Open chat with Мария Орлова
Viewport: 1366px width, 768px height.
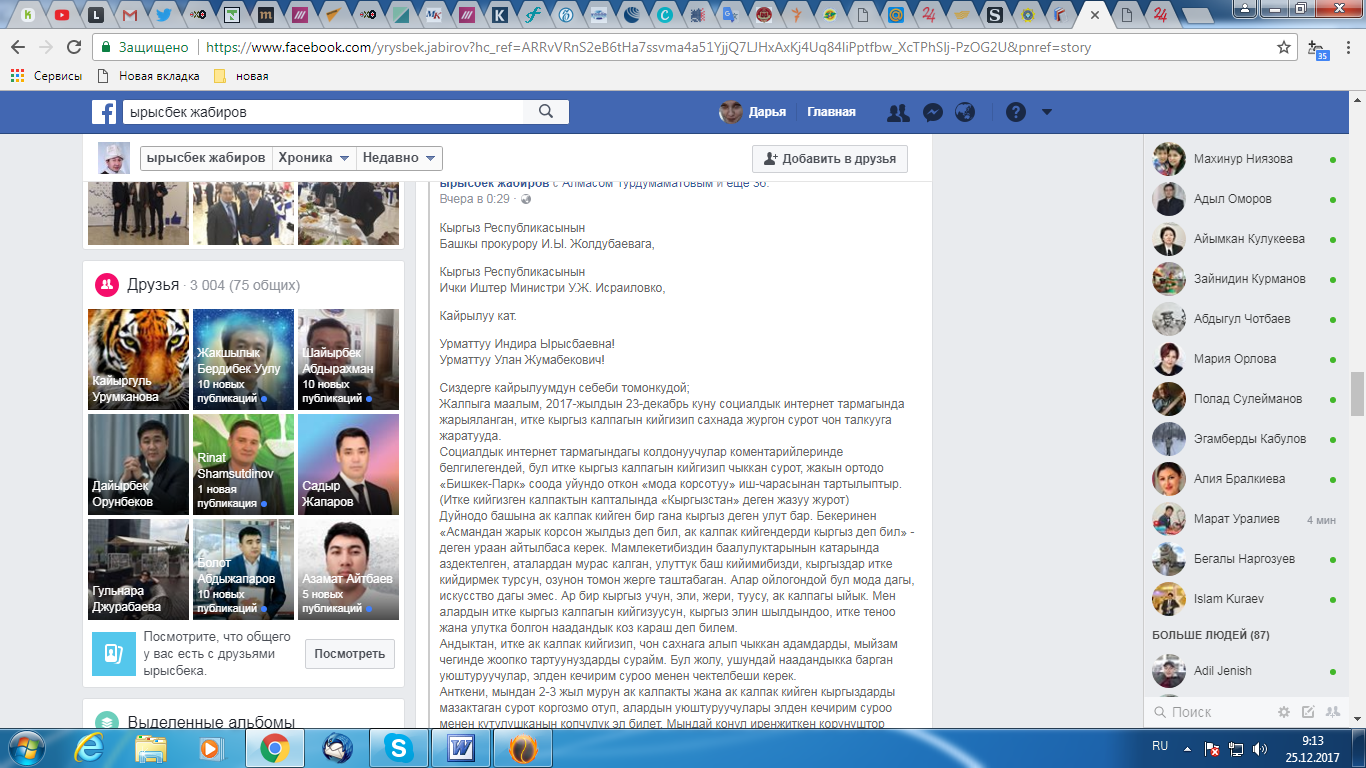coord(1234,359)
